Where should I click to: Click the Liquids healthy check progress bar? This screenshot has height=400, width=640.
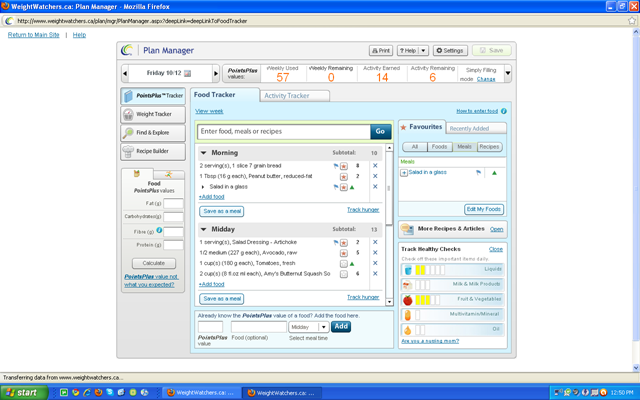tap(430, 270)
